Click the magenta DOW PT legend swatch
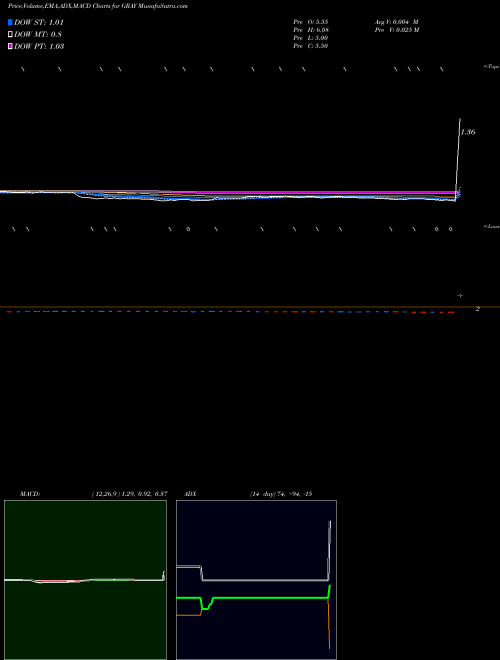 pos(10,46)
